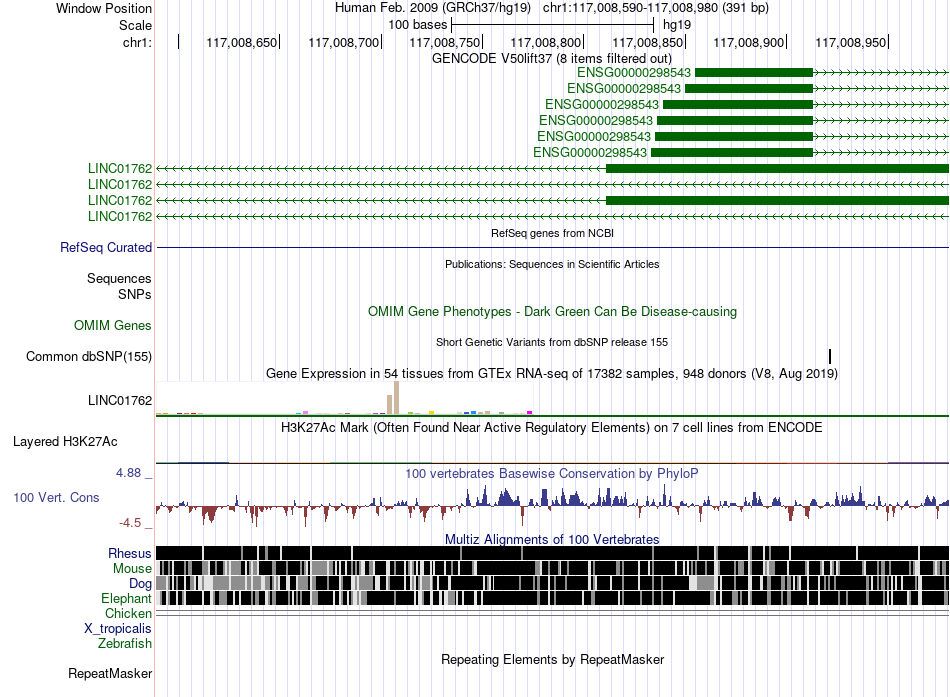The image size is (950, 697).
Task: Open OMIM Gene Phenotypes track title
Action: pos(552,312)
